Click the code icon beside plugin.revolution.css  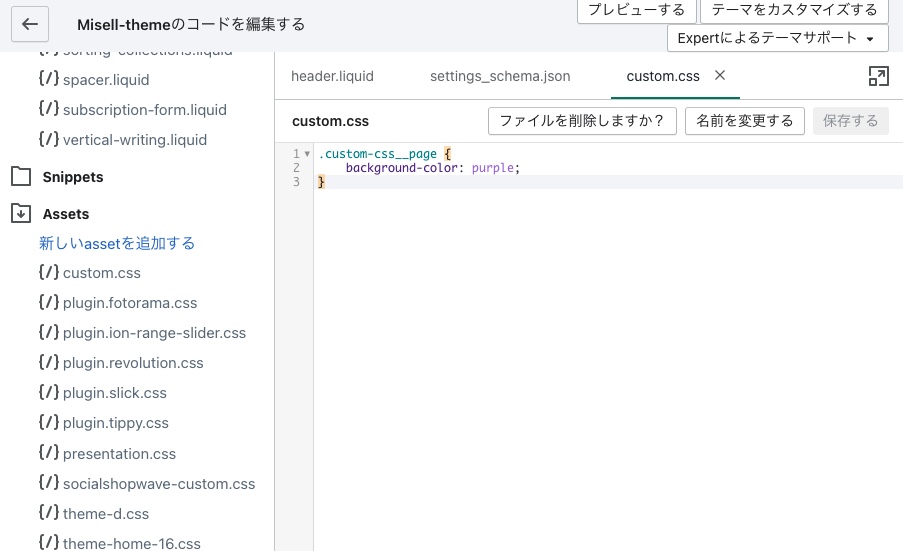(x=49, y=361)
